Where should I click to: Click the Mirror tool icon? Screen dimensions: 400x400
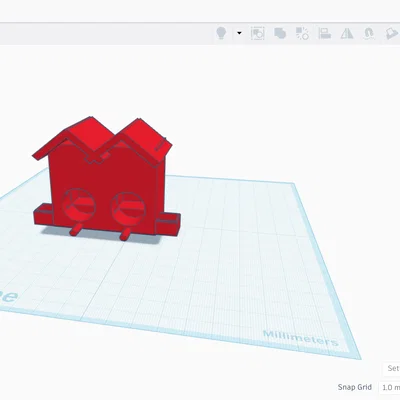[347, 34]
